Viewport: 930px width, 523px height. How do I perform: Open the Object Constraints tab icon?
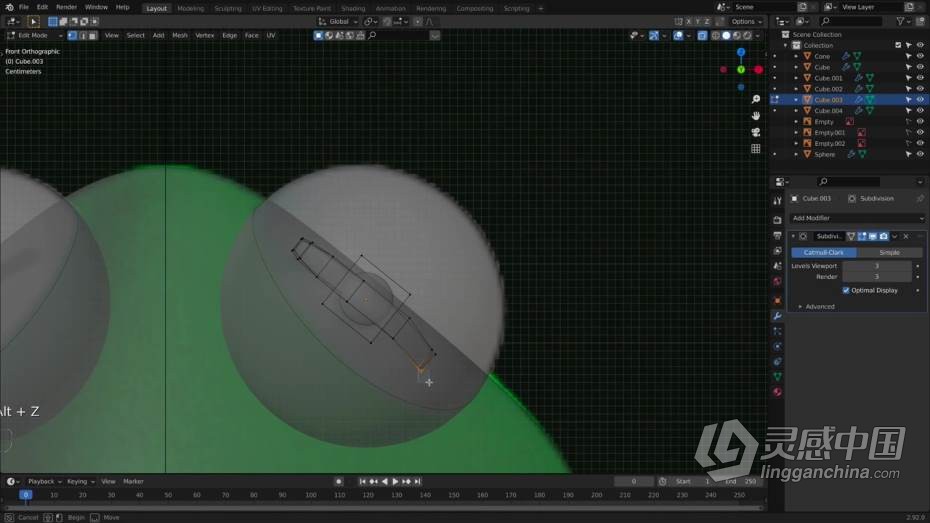pos(777,362)
